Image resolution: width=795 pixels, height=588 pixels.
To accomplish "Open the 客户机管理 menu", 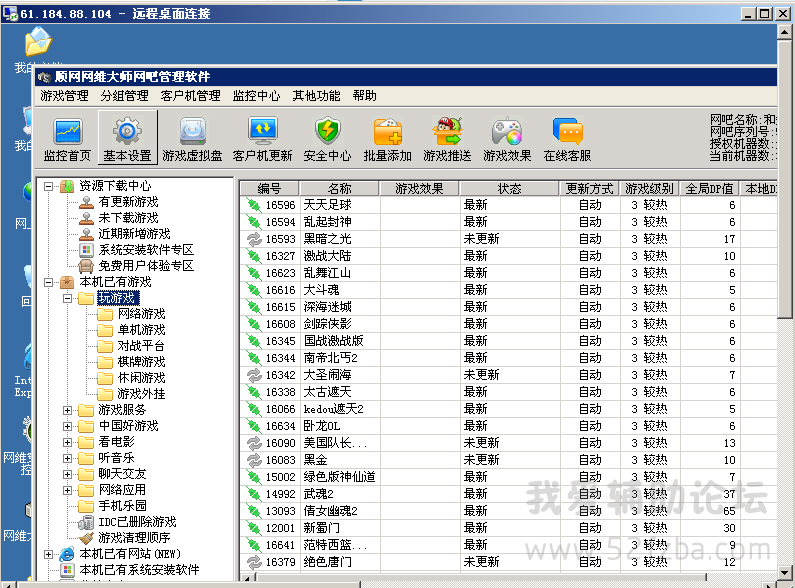I will [191, 96].
